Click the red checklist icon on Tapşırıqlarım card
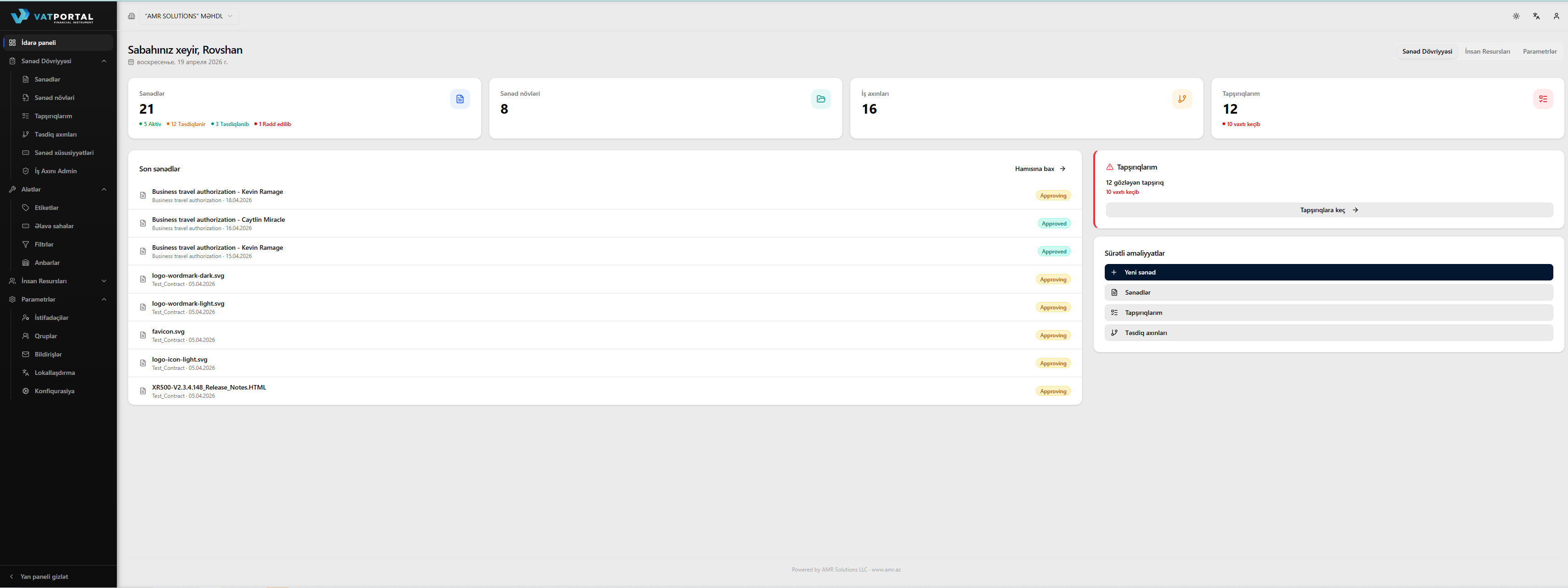This screenshot has width=1568, height=588. point(1542,99)
